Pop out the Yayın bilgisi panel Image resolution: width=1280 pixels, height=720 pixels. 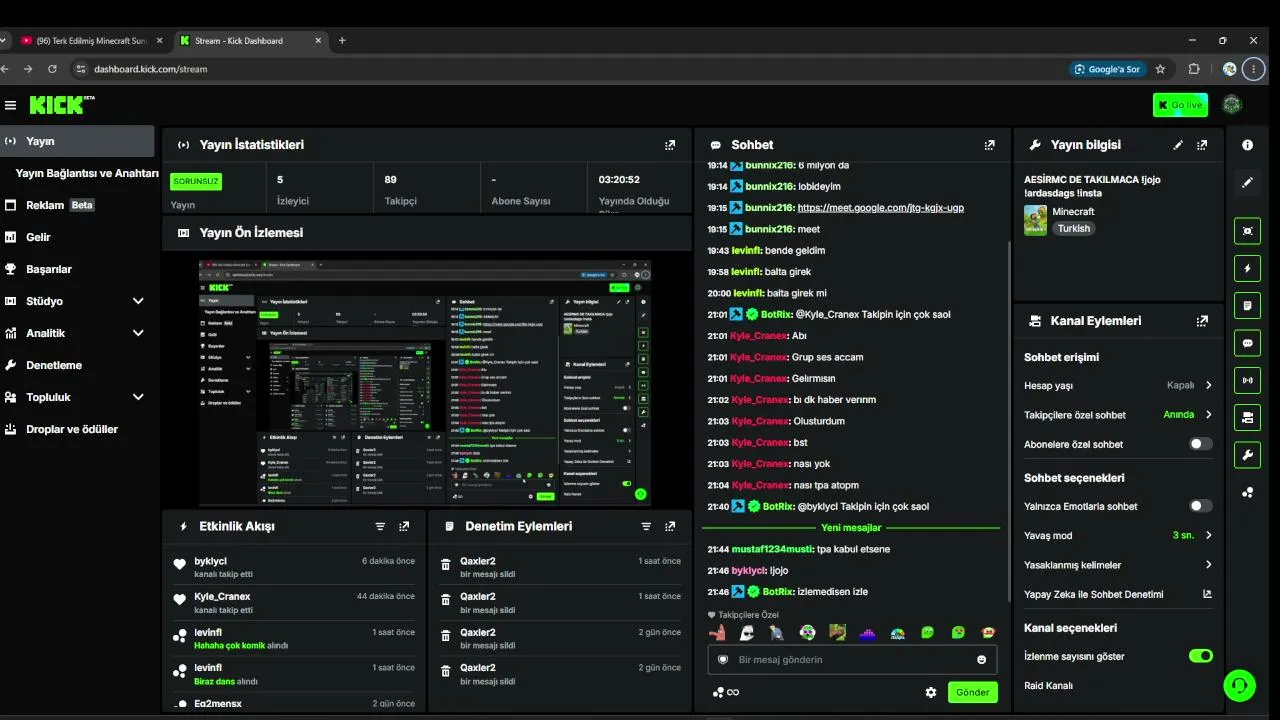(1202, 145)
